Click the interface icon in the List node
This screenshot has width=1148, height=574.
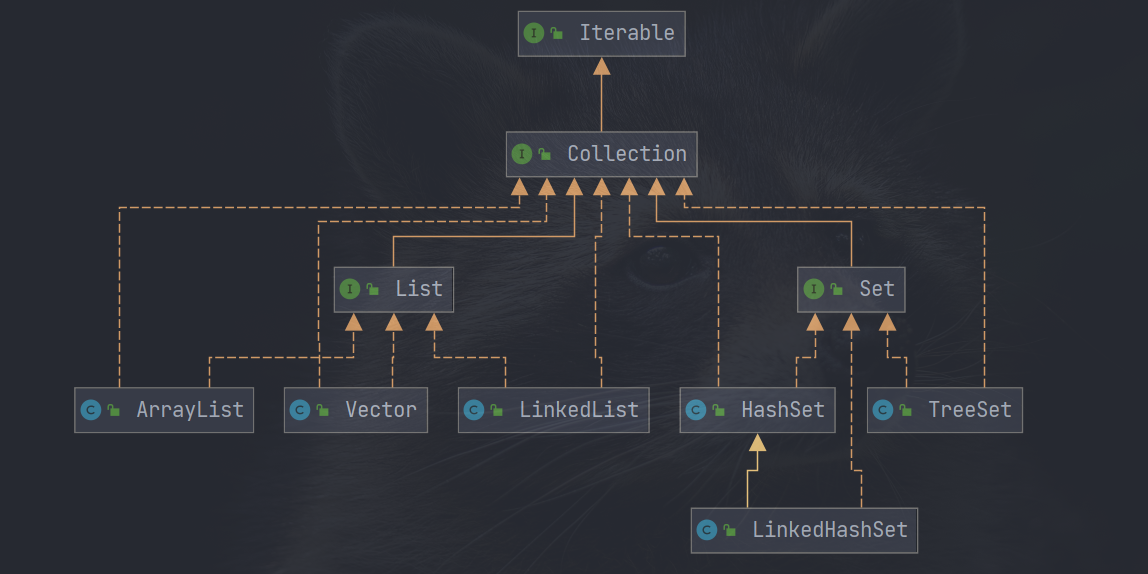coord(349,289)
